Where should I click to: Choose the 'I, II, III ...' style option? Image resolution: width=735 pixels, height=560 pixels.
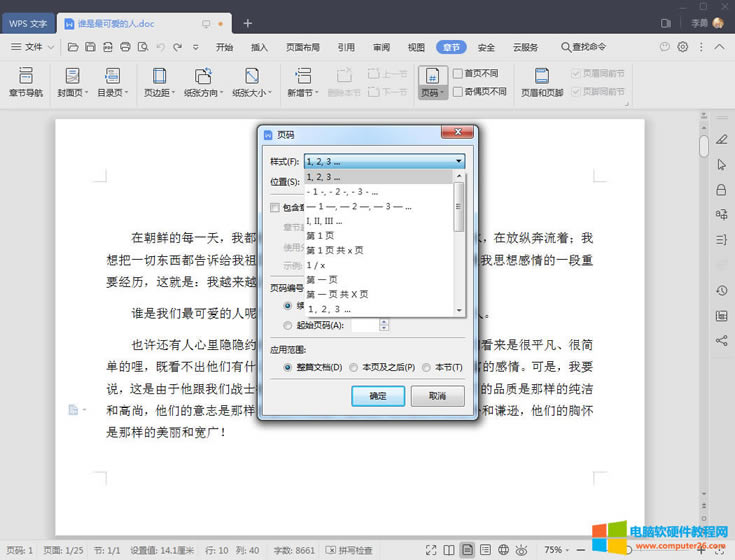[x=324, y=221]
